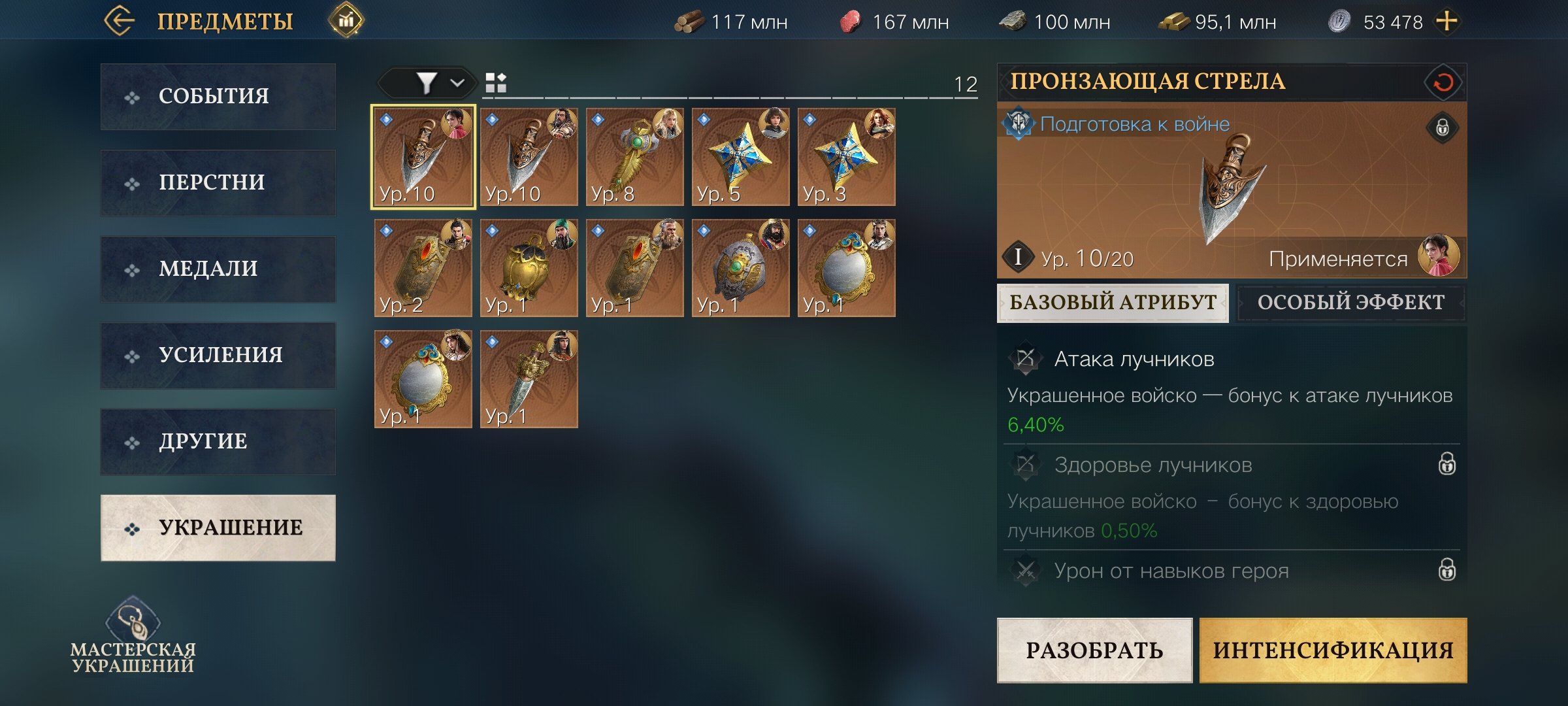Select the БАЗОВЫЙ АТРИБУТ tab
The height and width of the screenshot is (706, 1568).
coord(1113,303)
